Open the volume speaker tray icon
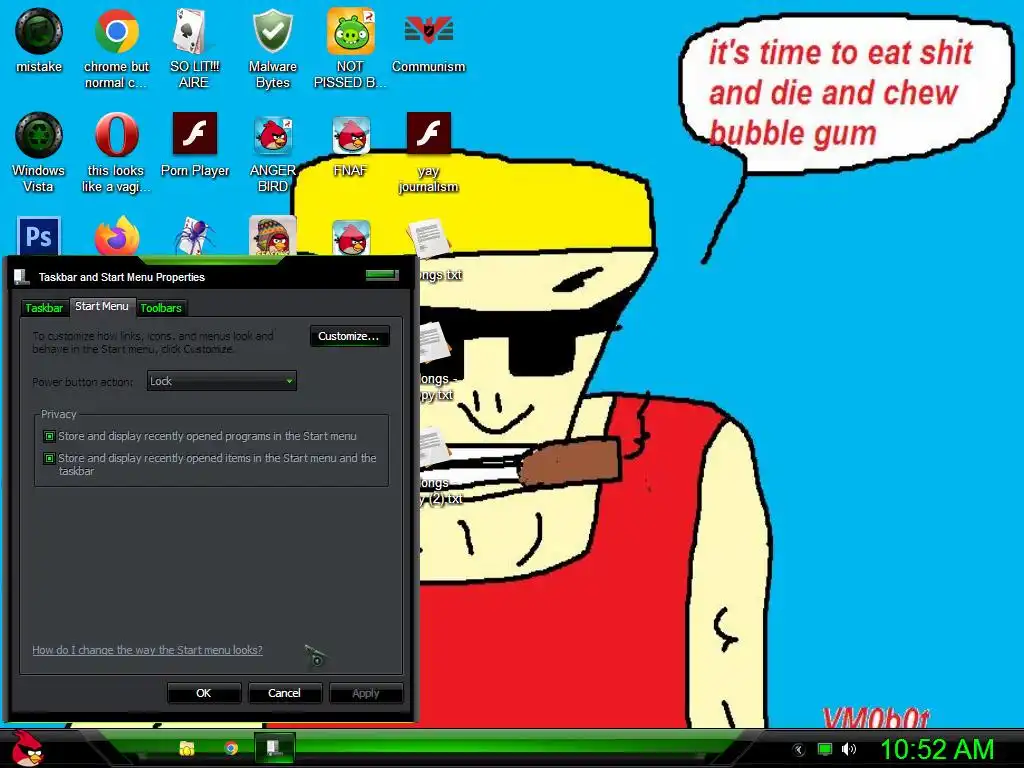This screenshot has width=1024, height=768. pyautogui.click(x=849, y=750)
